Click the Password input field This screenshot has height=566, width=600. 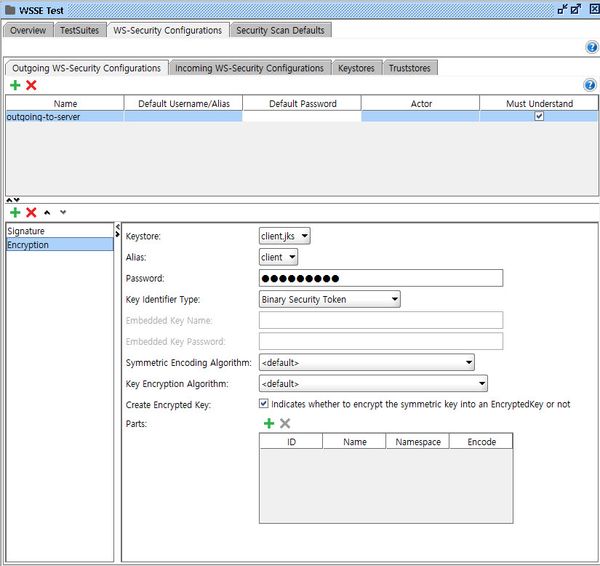pos(380,278)
